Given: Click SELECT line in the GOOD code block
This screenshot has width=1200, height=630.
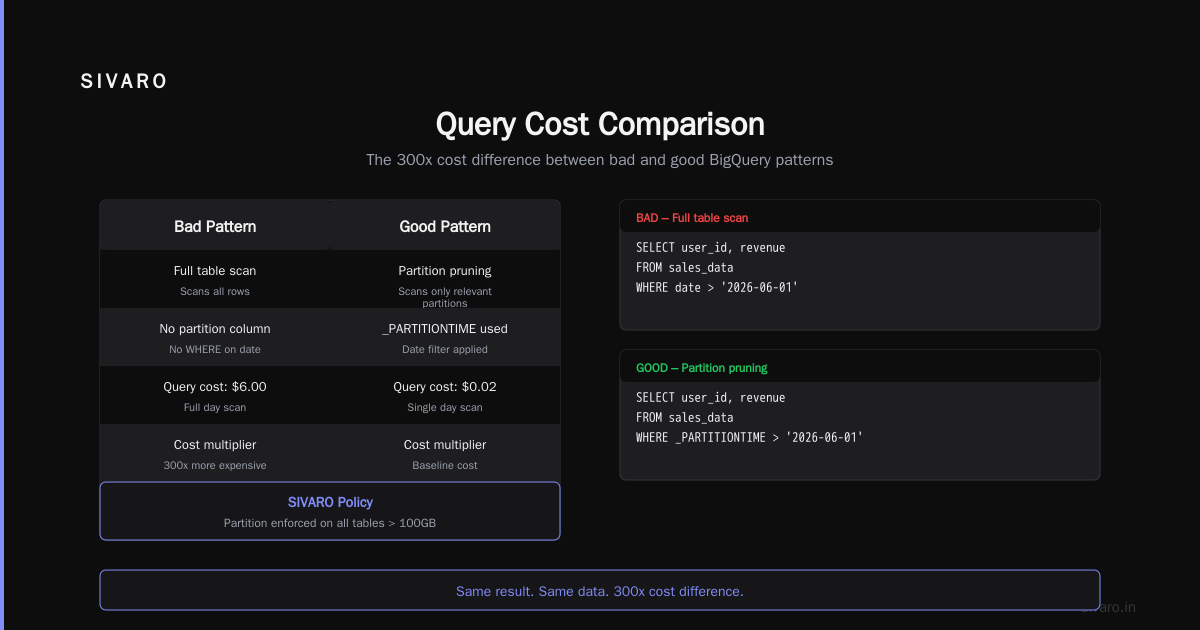Looking at the screenshot, I should tap(710, 398).
